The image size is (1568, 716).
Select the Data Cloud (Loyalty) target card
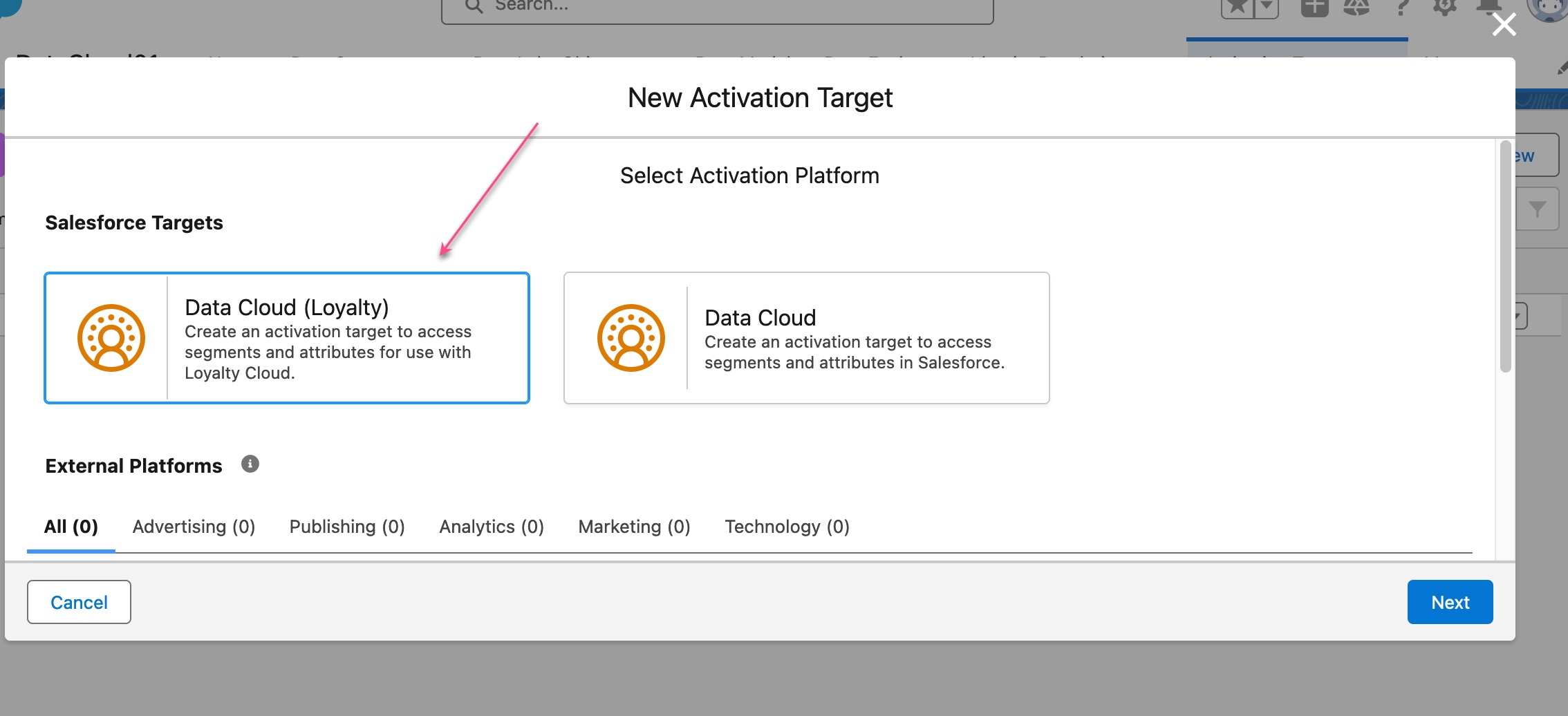click(287, 338)
